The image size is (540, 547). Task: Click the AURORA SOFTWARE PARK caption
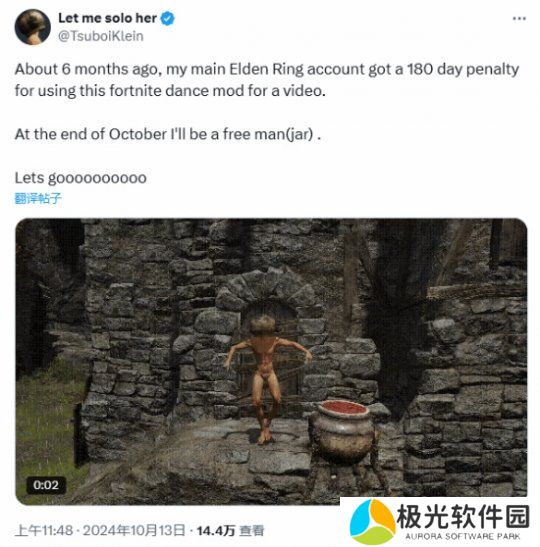[x=463, y=536]
